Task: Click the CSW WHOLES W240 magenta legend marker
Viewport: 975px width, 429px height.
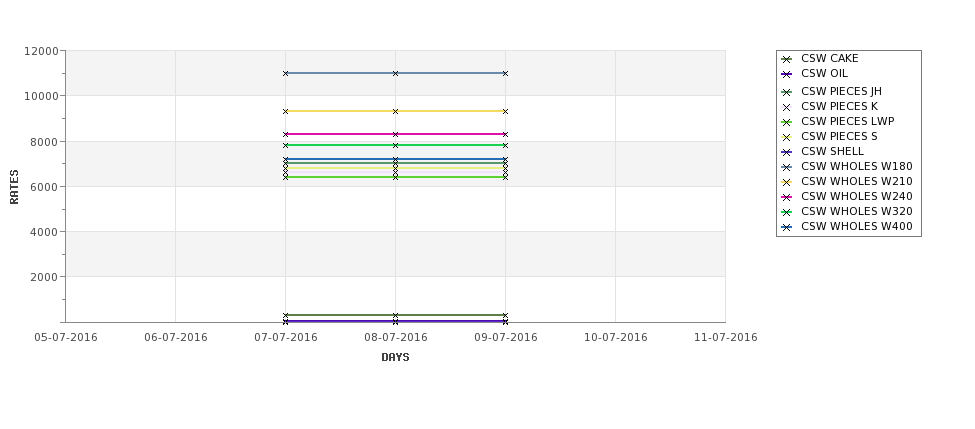Action: tap(787, 197)
